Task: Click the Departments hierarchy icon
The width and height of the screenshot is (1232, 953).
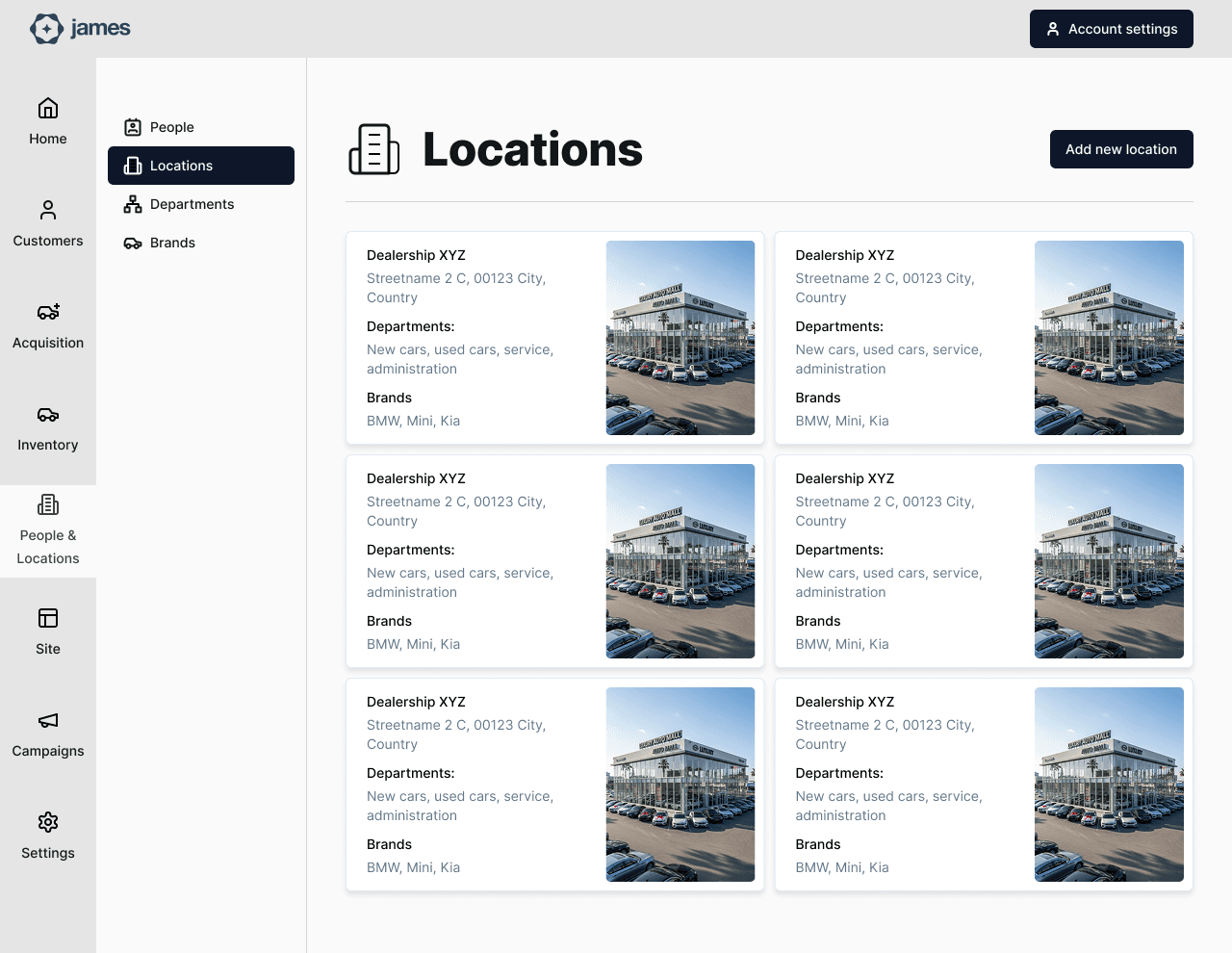Action: click(x=133, y=204)
